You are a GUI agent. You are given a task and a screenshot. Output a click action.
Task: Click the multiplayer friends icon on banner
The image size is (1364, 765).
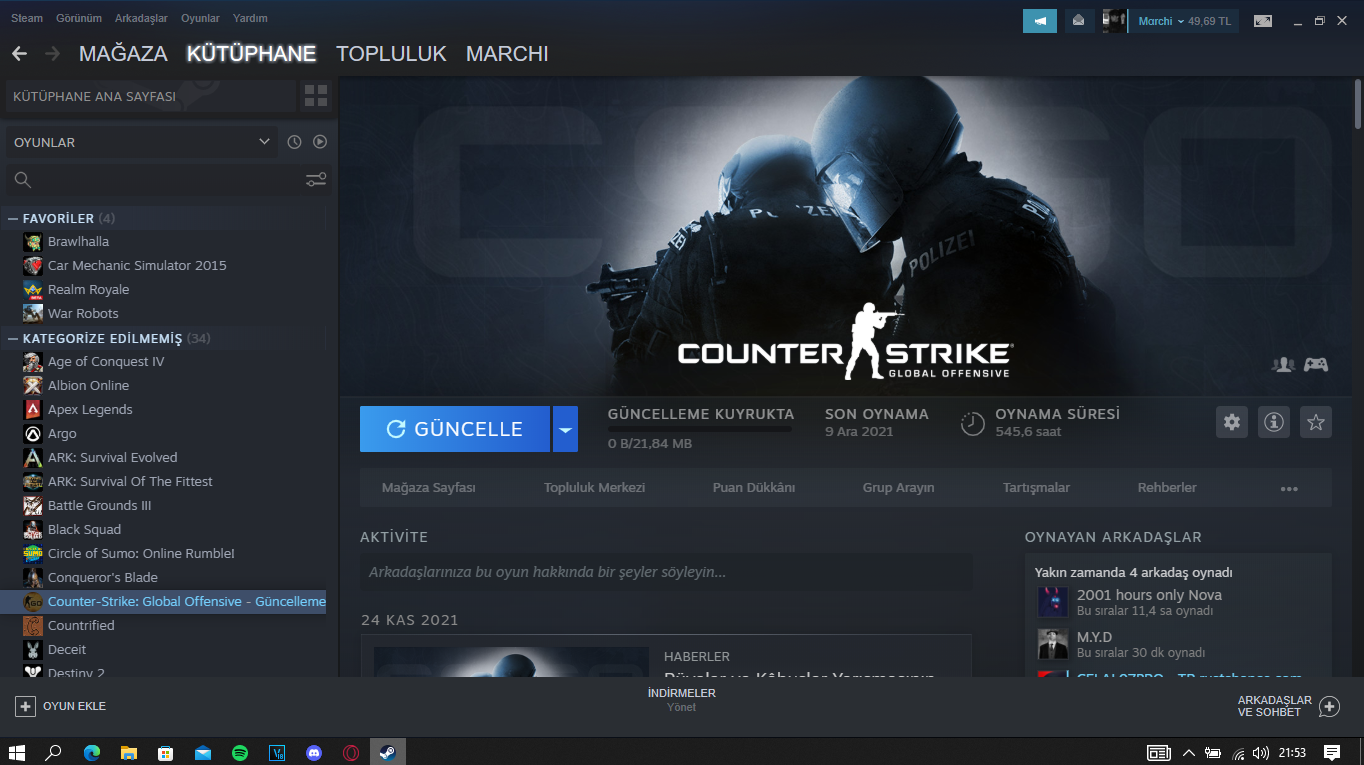[1283, 365]
